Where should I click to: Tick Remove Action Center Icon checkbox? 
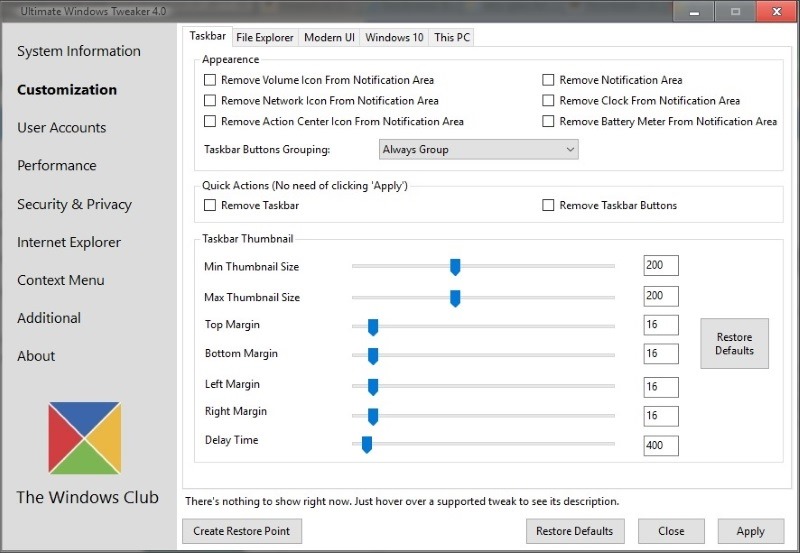pos(210,121)
